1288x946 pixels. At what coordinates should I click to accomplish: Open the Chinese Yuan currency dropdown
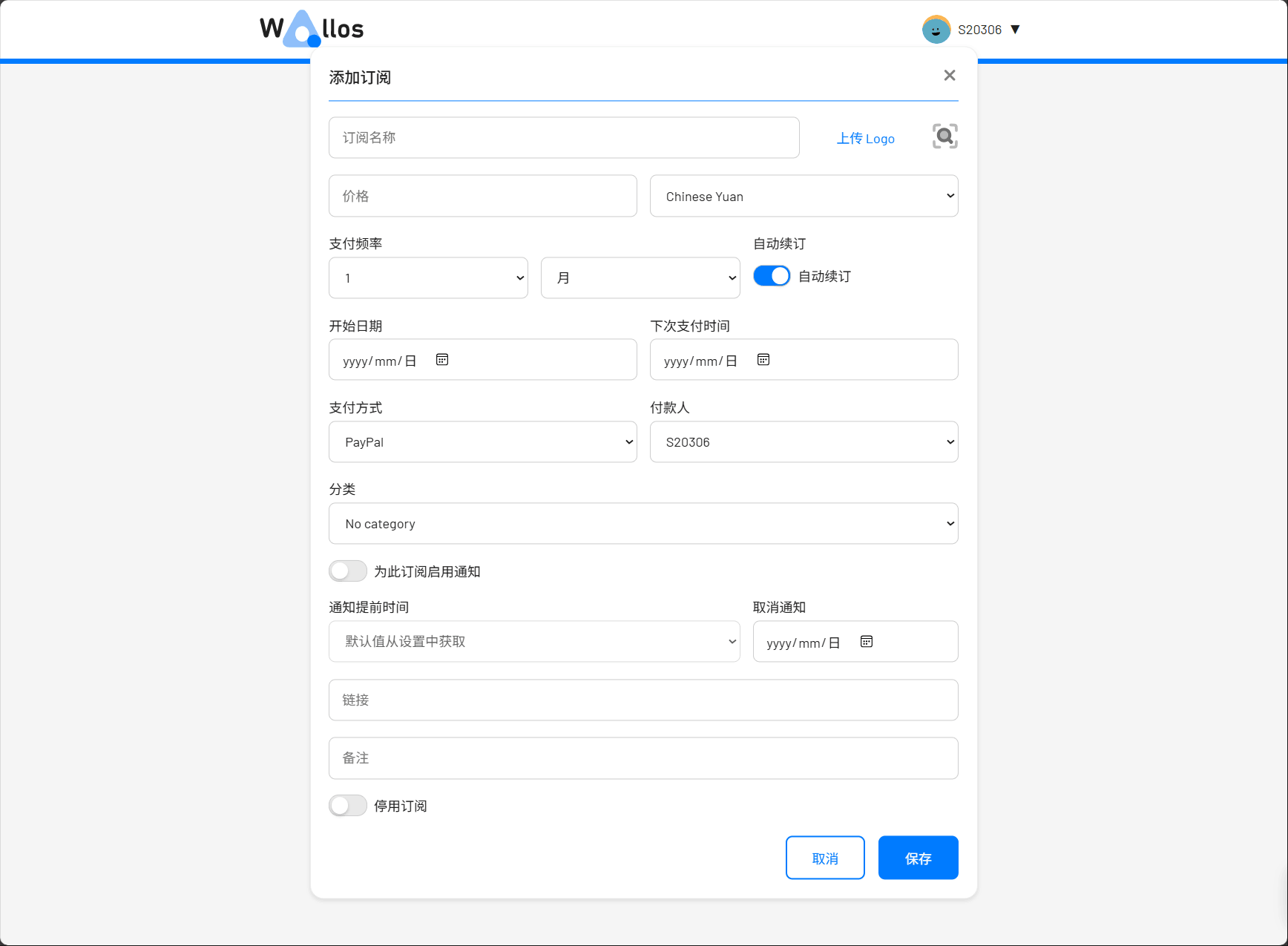[804, 197]
